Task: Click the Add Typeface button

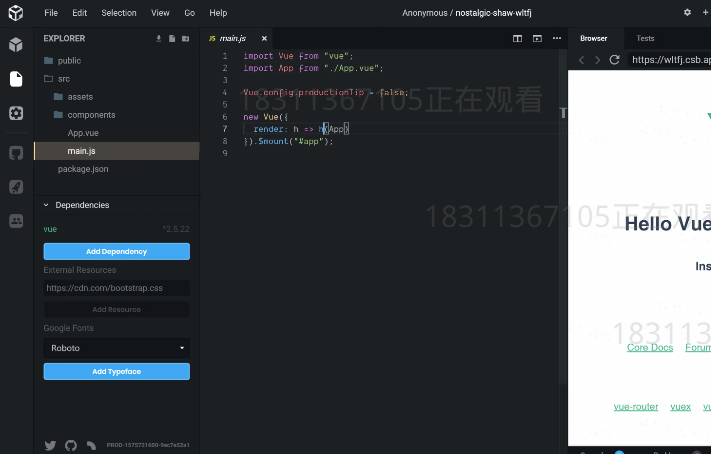Action: tap(117, 371)
